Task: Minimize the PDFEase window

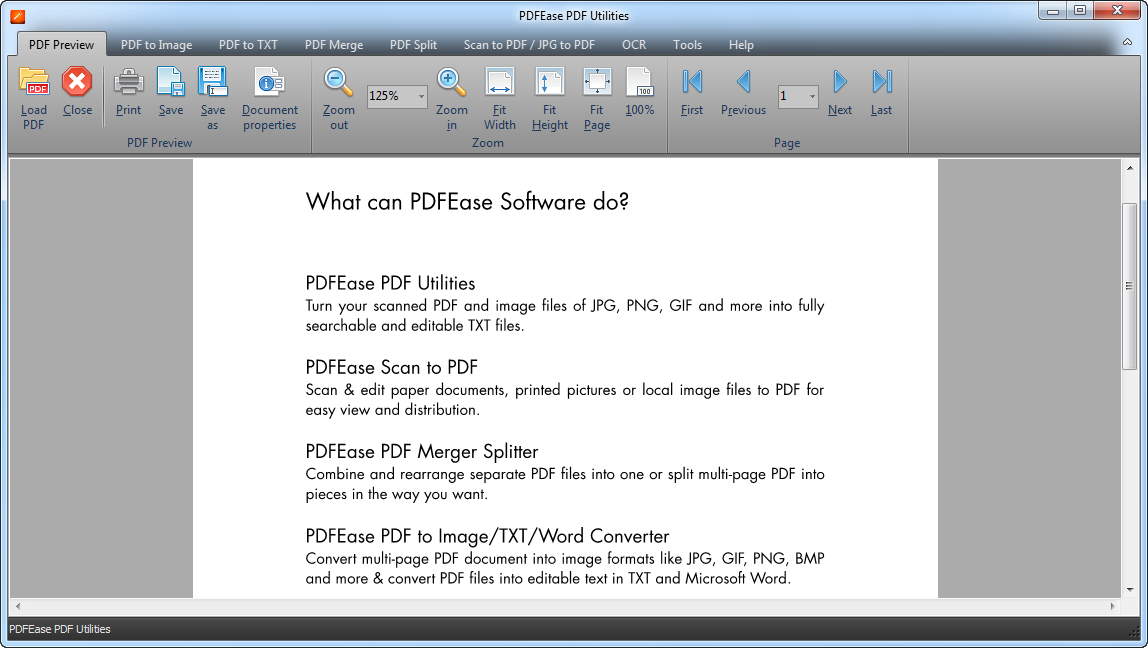Action: point(1054,10)
